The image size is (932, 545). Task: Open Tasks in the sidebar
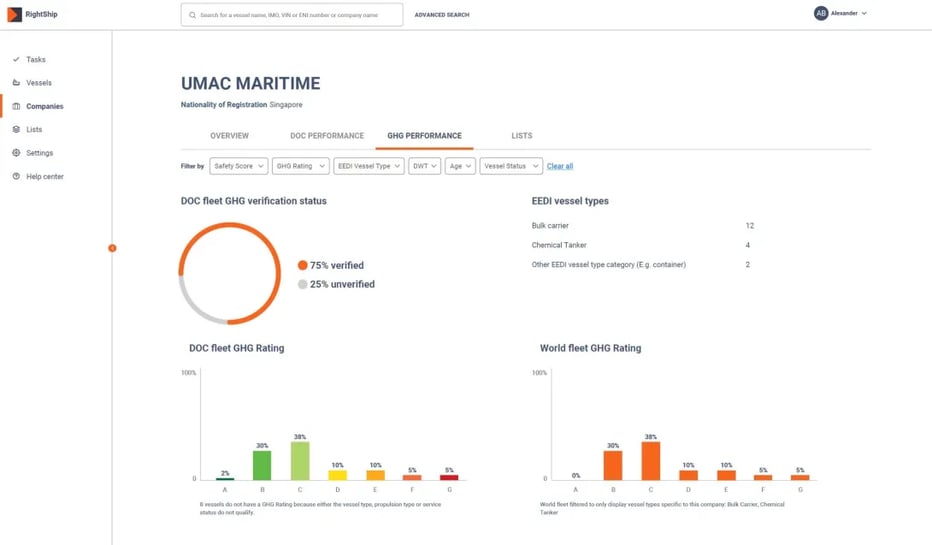(36, 59)
